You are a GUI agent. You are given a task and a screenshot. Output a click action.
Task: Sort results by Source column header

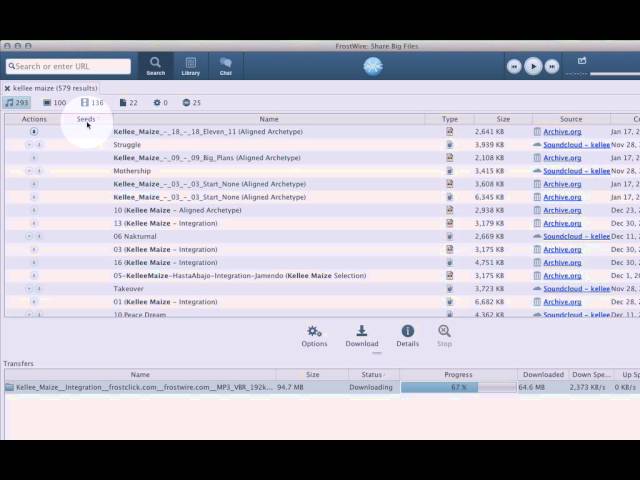(571, 119)
